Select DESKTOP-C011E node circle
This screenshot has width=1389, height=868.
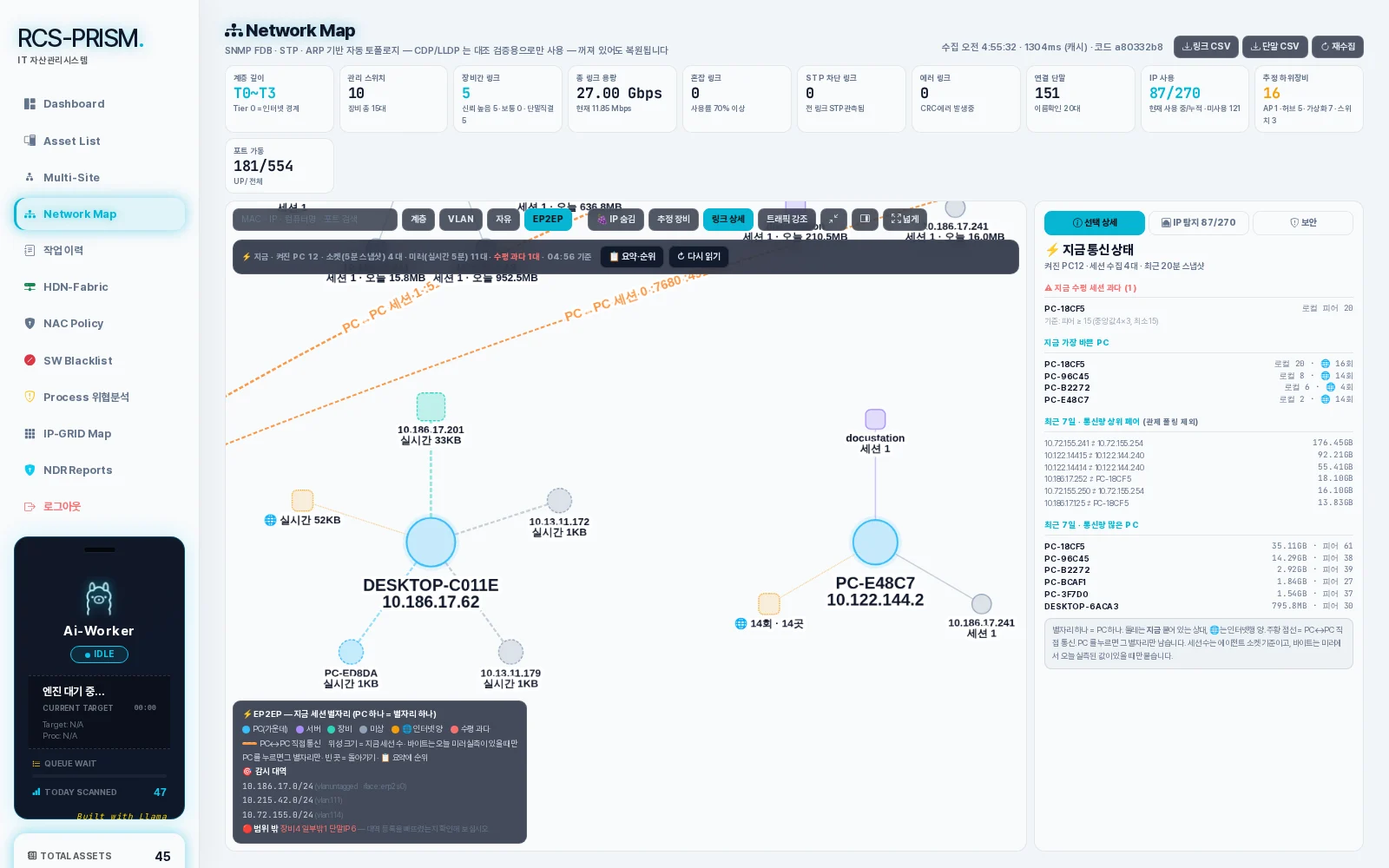pos(431,542)
